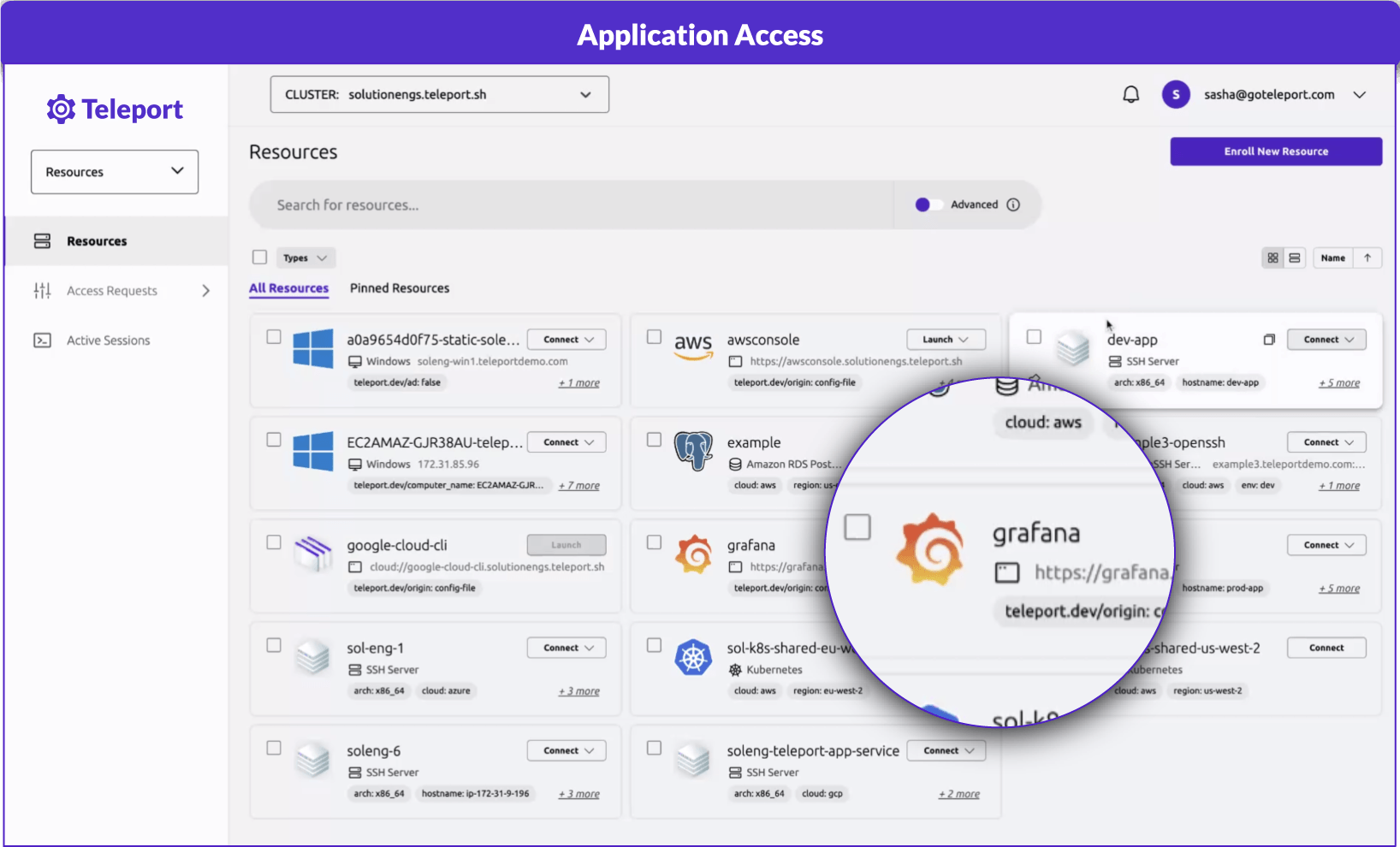Click the google-cloud-cli resource icon
The width and height of the screenshot is (1400, 847).
(313, 554)
